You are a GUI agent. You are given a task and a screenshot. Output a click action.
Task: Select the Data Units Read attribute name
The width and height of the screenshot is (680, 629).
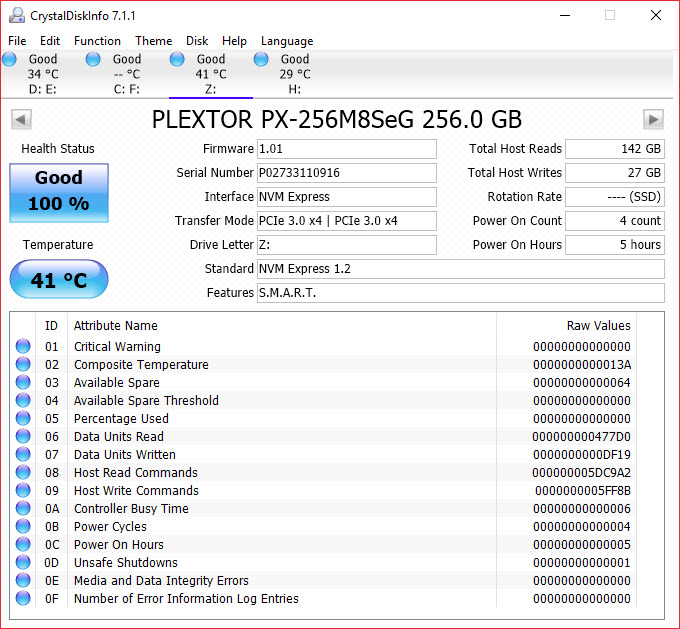(118, 436)
